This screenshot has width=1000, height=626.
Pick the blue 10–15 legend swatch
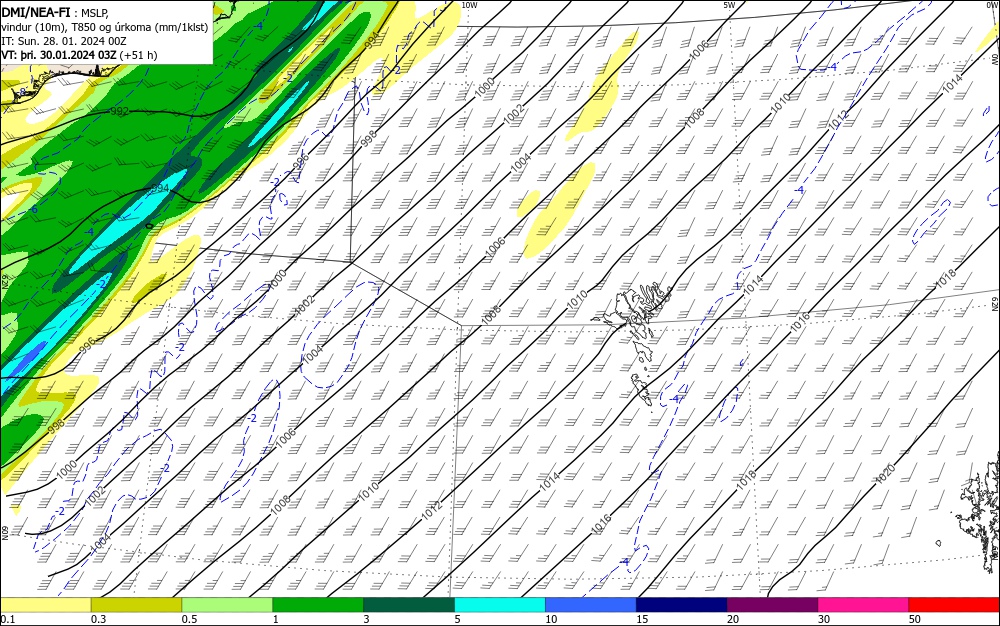(591, 605)
